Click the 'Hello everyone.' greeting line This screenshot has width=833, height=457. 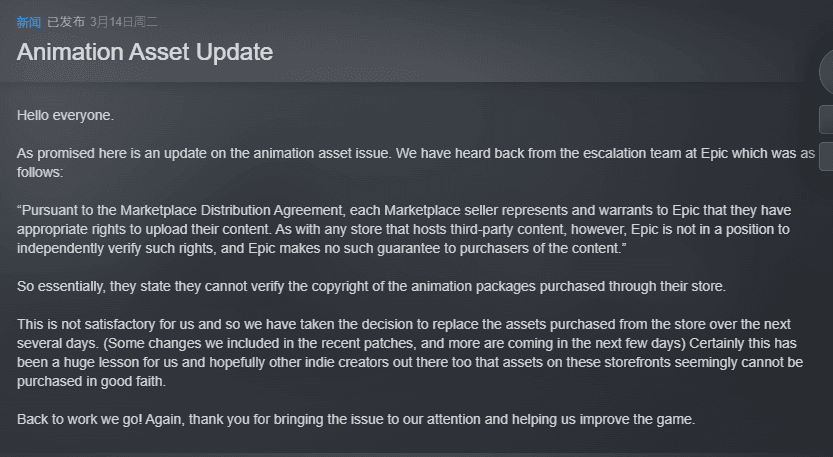pos(65,115)
